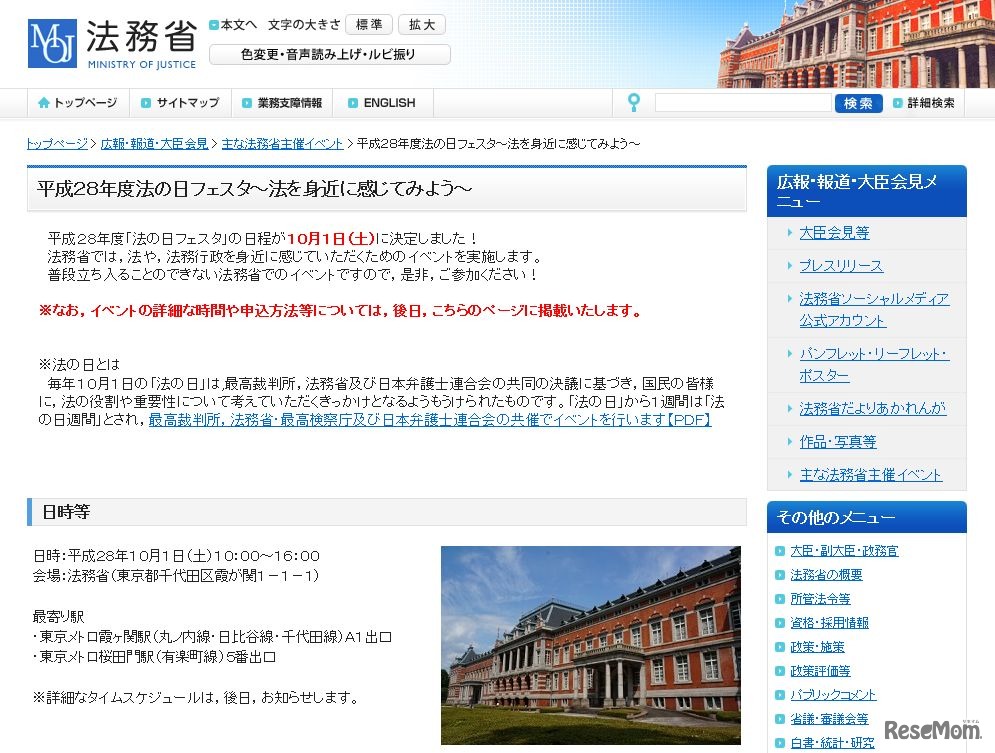Click the arrow icon beside 本文へ link
This screenshot has width=995, height=753.
pyautogui.click(x=215, y=24)
